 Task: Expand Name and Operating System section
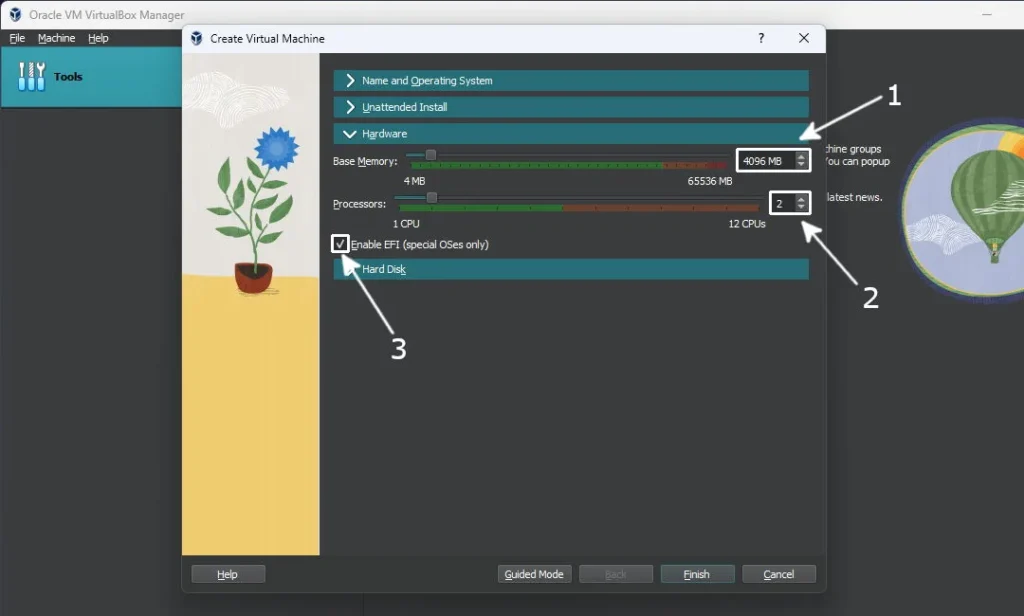pyautogui.click(x=571, y=80)
